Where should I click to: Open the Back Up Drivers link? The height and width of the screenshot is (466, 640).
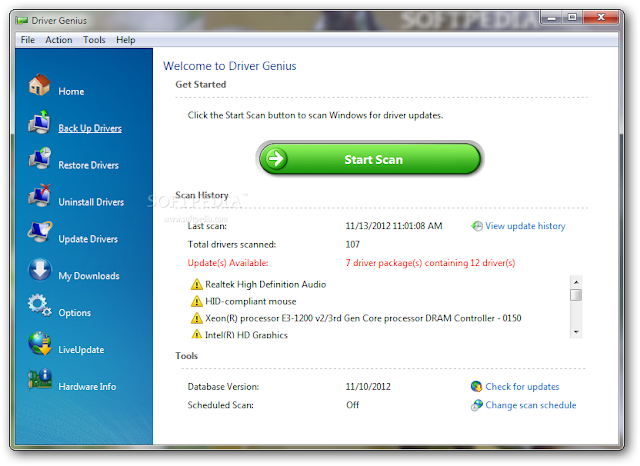pos(90,128)
